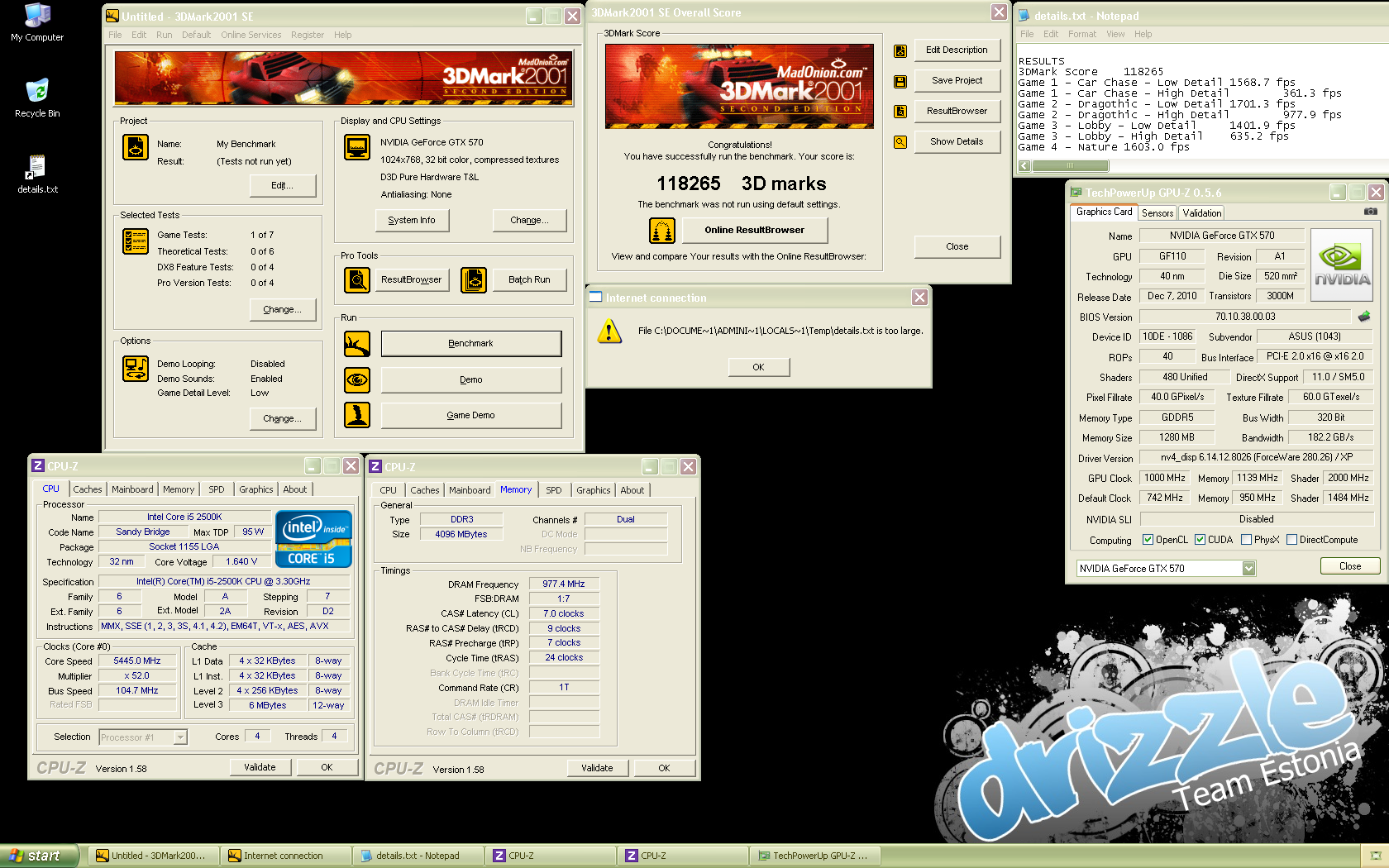The height and width of the screenshot is (868, 1389).
Task: Click the Selected Tests checklist icon
Action: pos(136,241)
